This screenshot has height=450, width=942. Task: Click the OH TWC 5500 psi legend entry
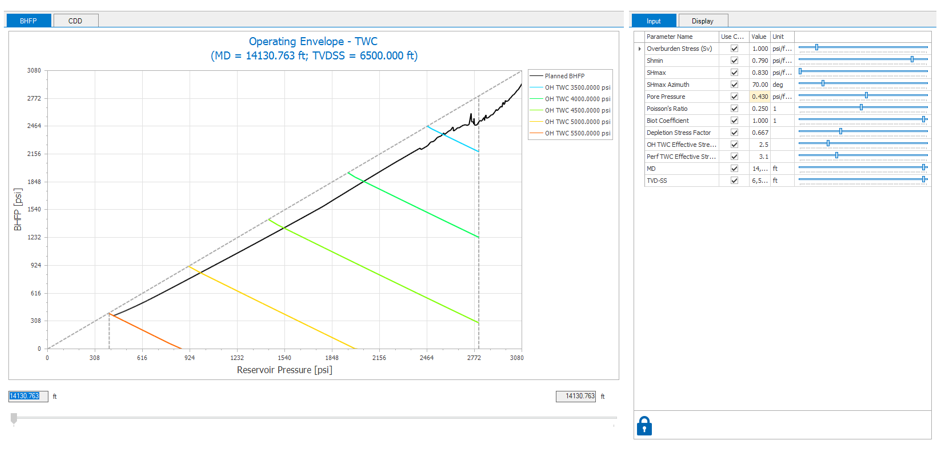[570, 133]
